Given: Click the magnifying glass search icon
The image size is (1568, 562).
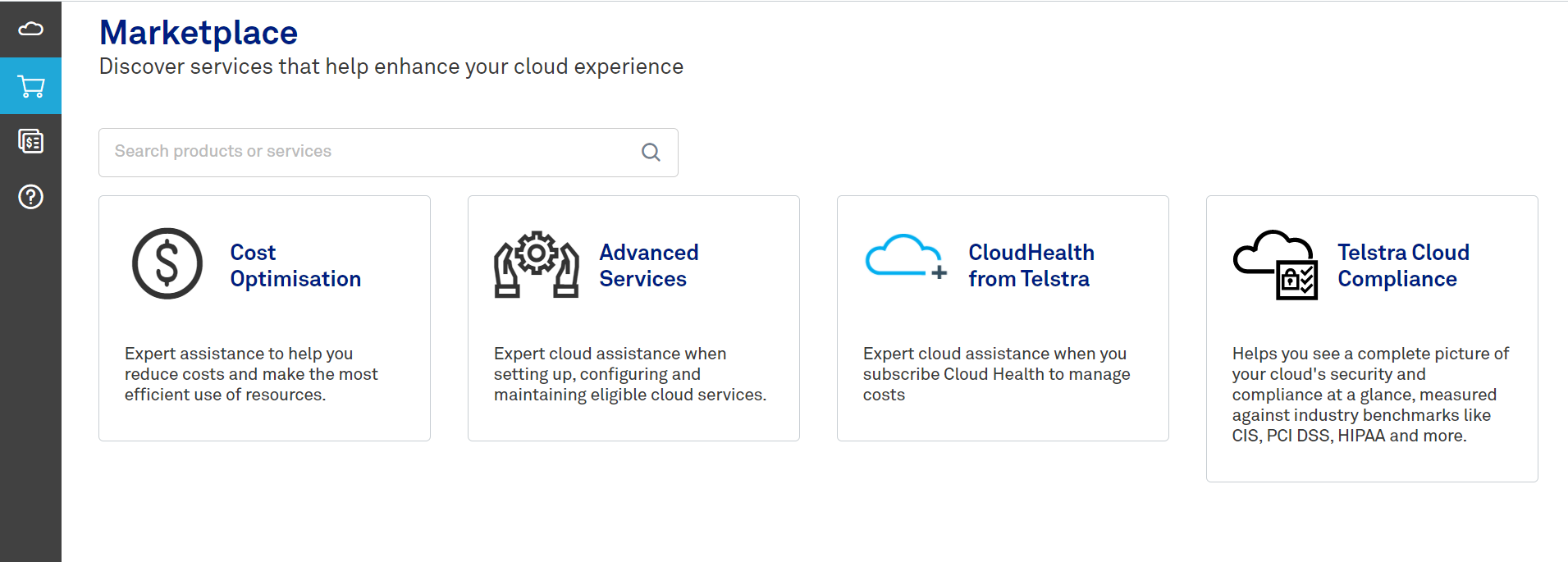Looking at the screenshot, I should [651, 152].
